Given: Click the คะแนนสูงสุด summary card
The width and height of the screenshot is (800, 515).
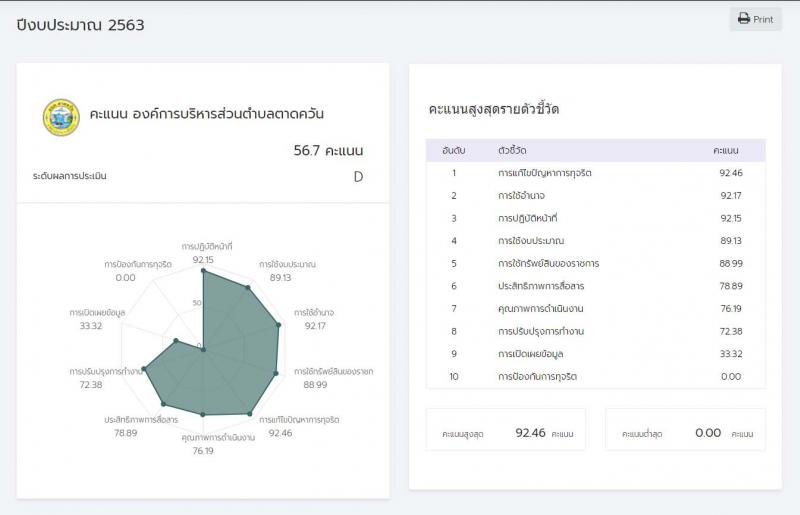Looking at the screenshot, I should pos(506,429).
